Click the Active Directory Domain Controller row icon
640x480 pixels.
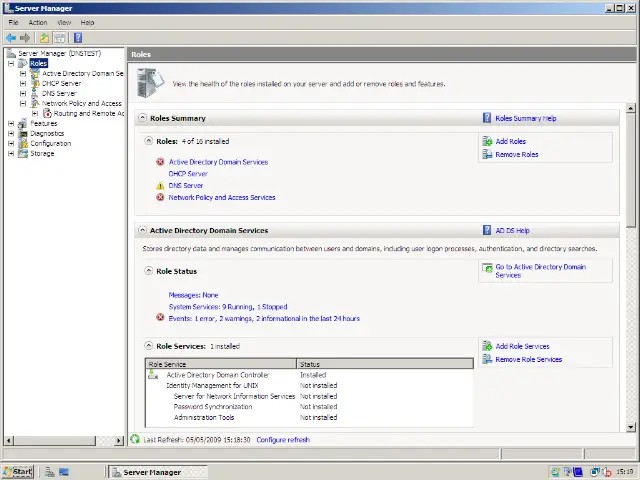pyautogui.click(x=153, y=374)
